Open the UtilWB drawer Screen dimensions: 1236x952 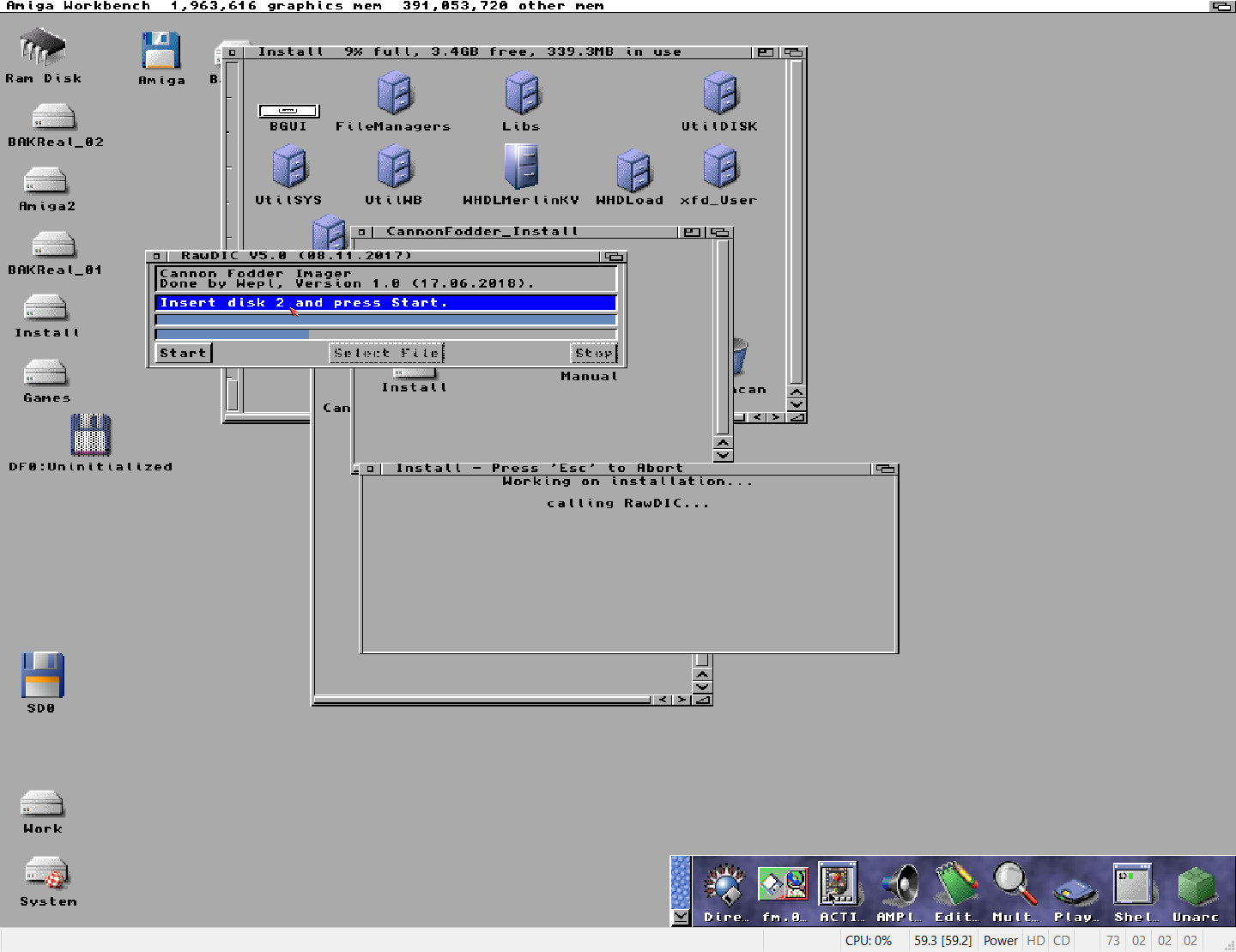click(395, 167)
